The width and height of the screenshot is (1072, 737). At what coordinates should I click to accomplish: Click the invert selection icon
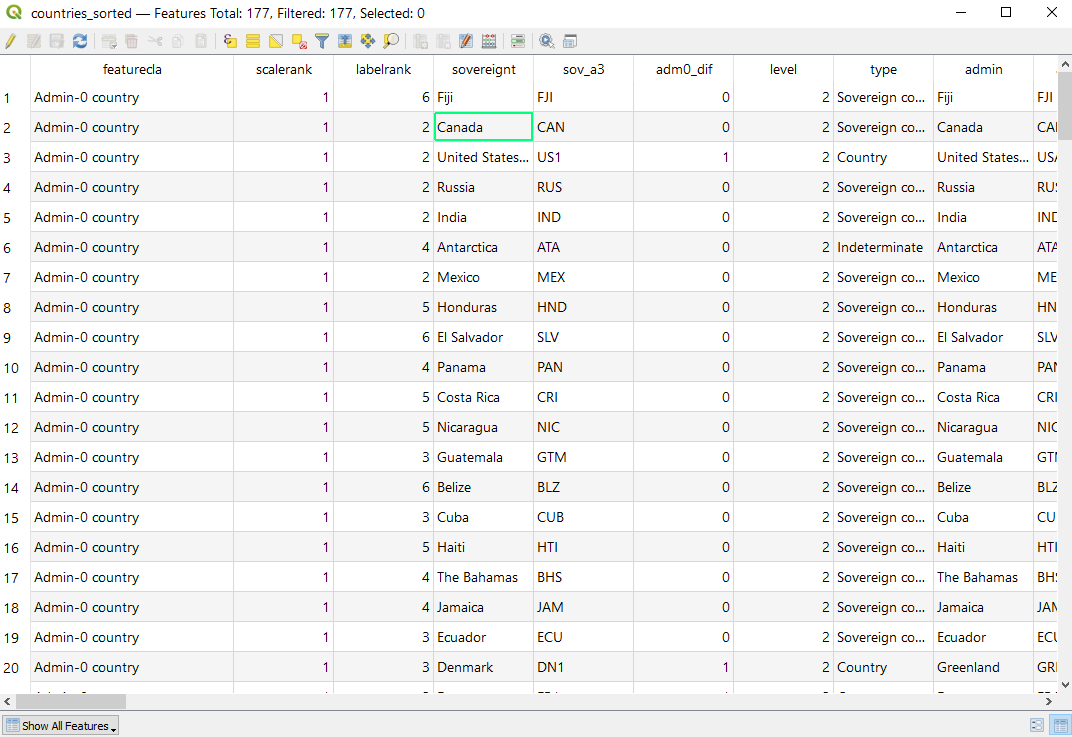click(x=276, y=41)
